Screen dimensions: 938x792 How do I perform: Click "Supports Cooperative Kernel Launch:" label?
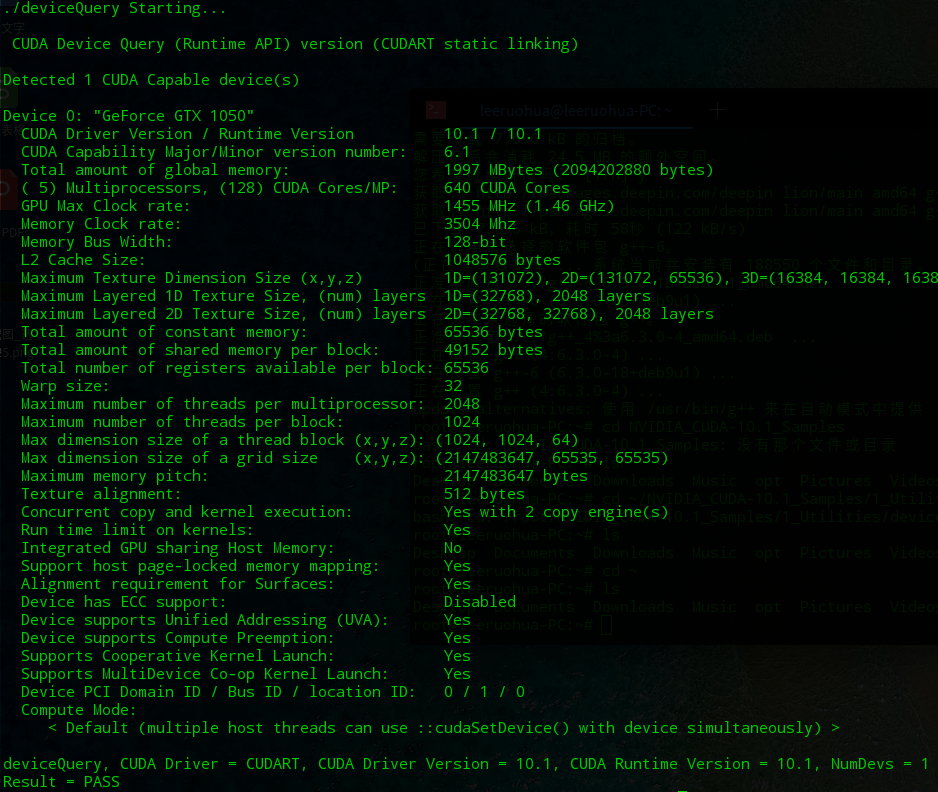coord(178,656)
